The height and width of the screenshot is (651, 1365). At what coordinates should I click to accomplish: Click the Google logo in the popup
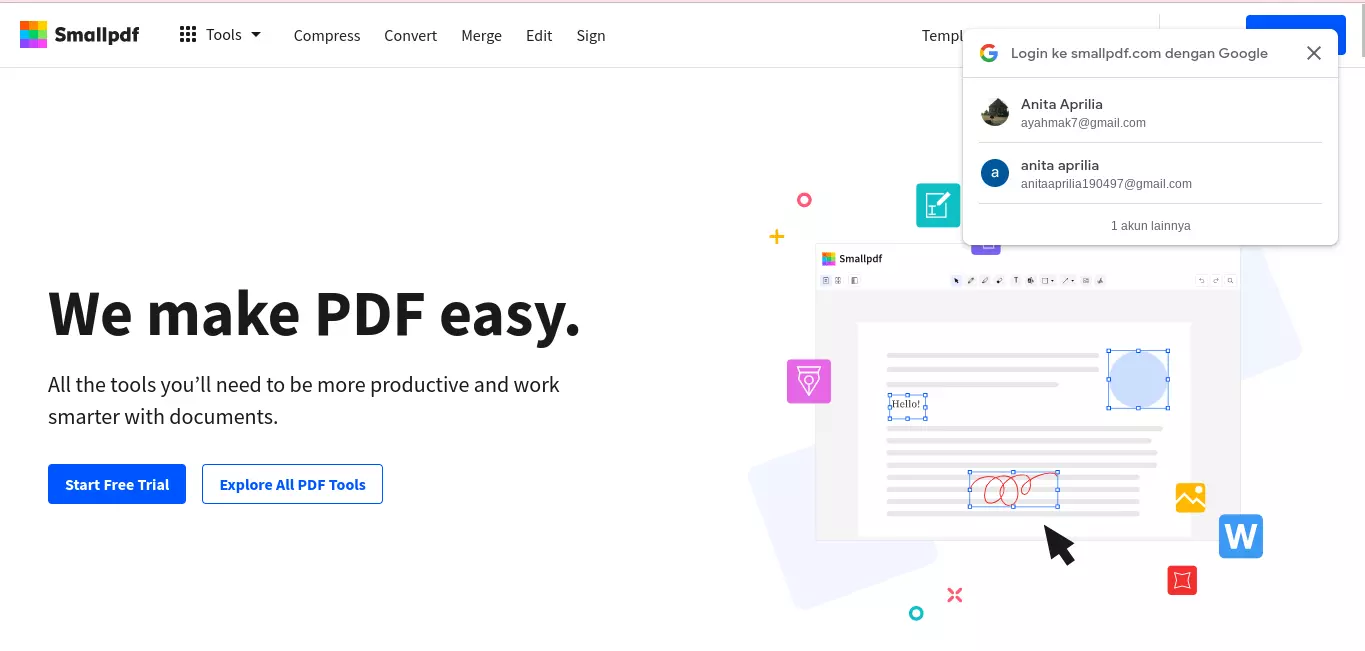[x=989, y=53]
